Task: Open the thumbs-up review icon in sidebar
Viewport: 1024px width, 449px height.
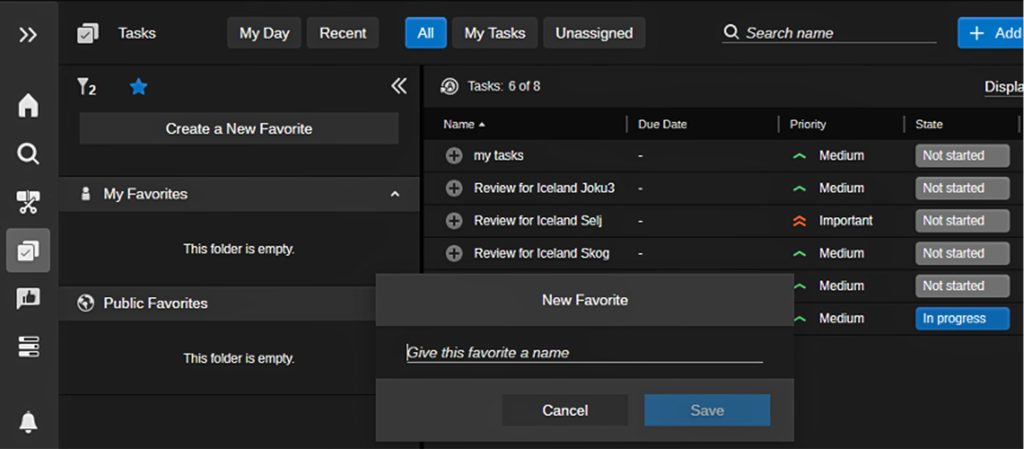Action: 28,298
